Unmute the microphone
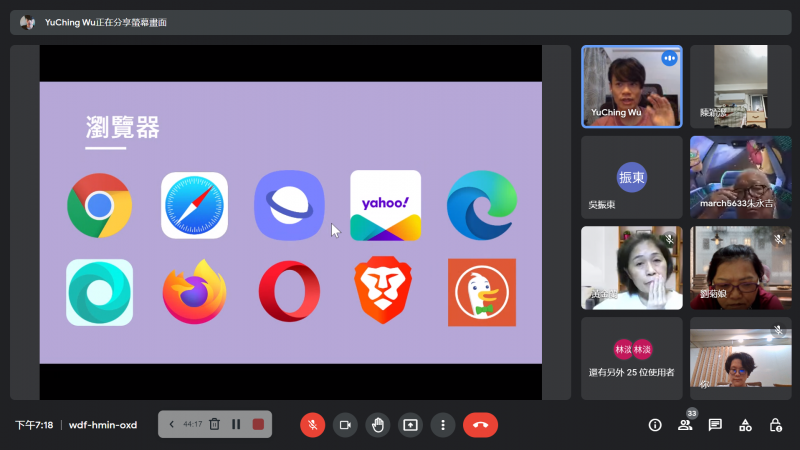The width and height of the screenshot is (800, 450). tap(313, 424)
